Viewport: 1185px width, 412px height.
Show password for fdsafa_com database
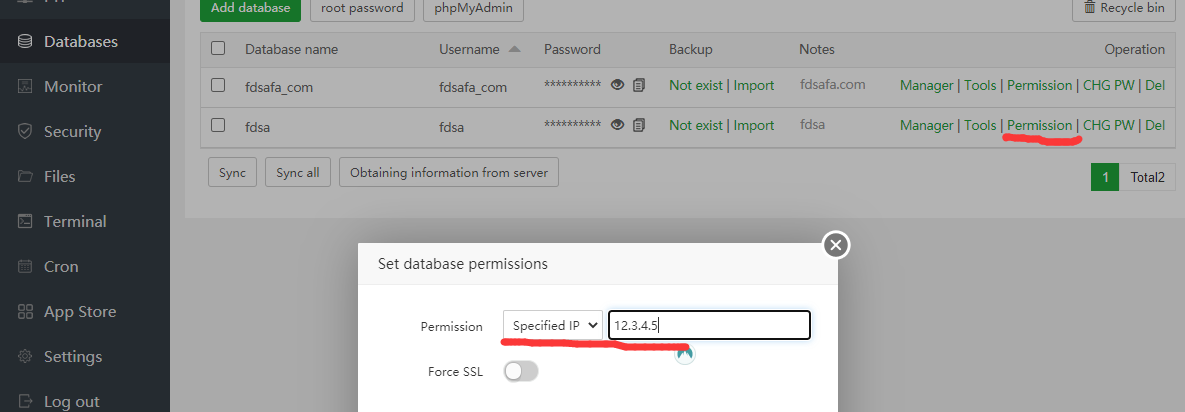point(618,85)
